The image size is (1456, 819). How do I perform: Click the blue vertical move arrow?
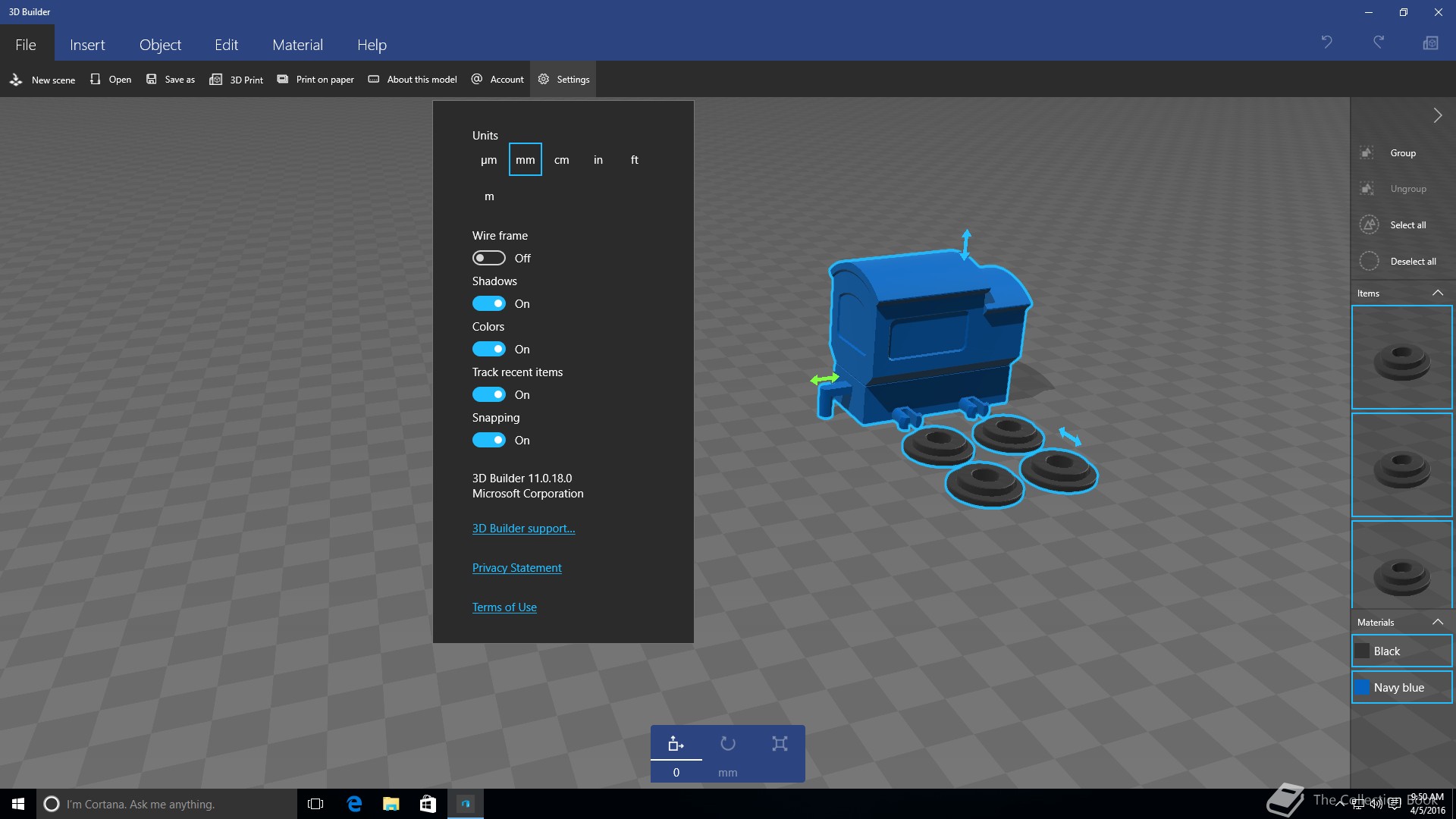point(965,244)
